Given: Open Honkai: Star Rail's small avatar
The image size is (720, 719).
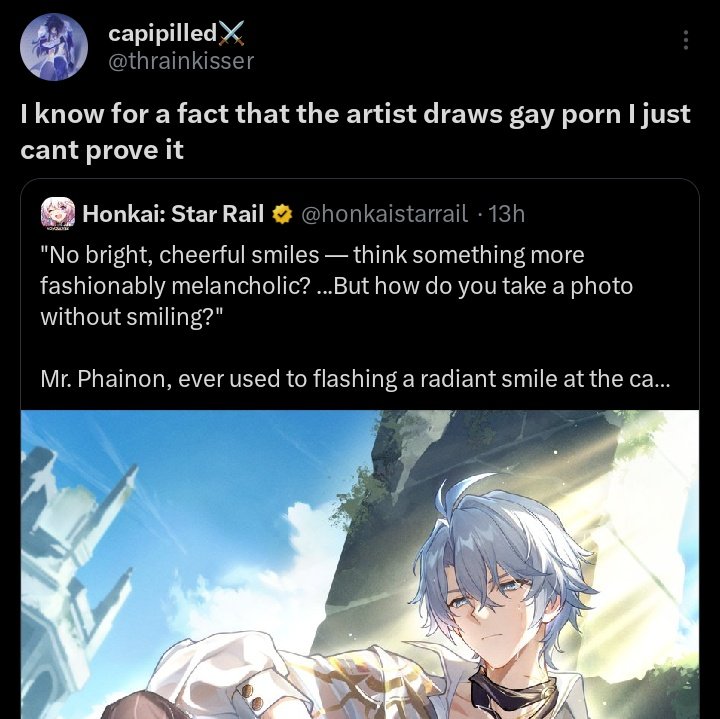Looking at the screenshot, I should click(x=58, y=213).
